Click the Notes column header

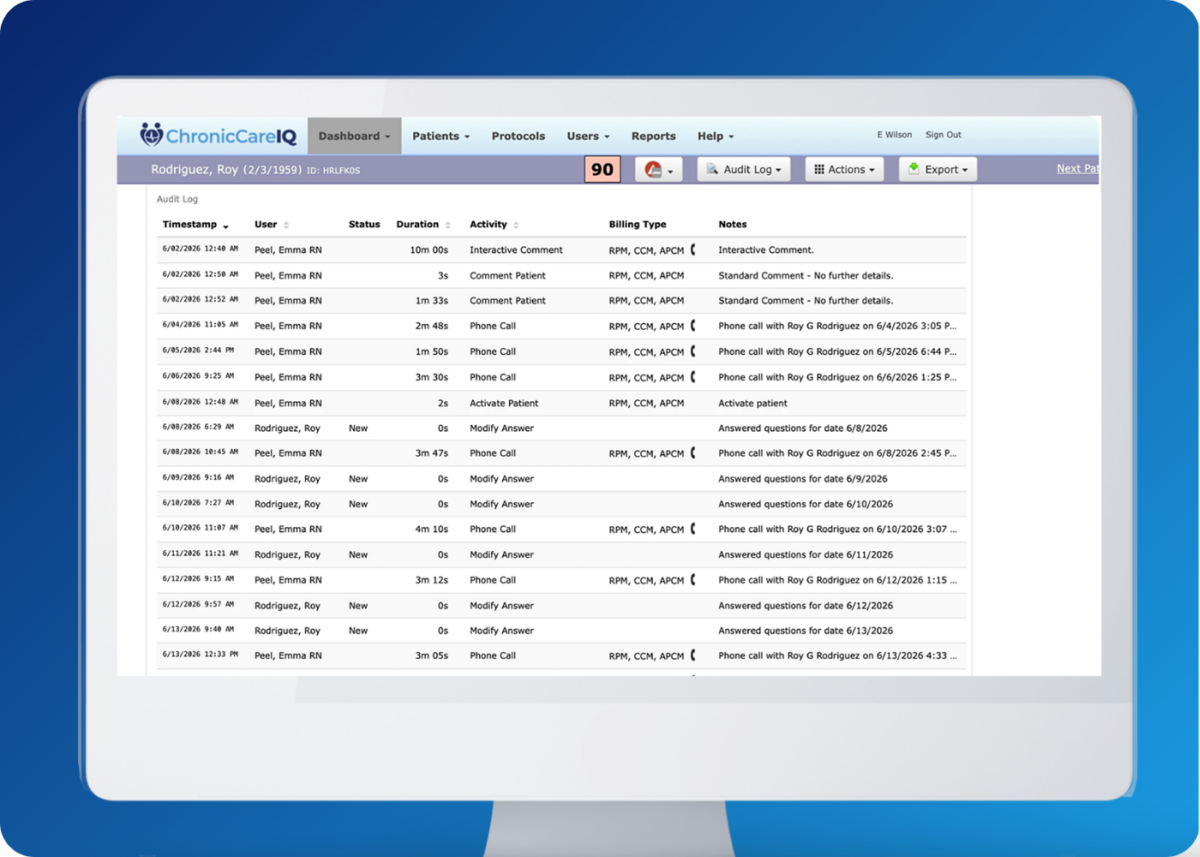coord(732,225)
